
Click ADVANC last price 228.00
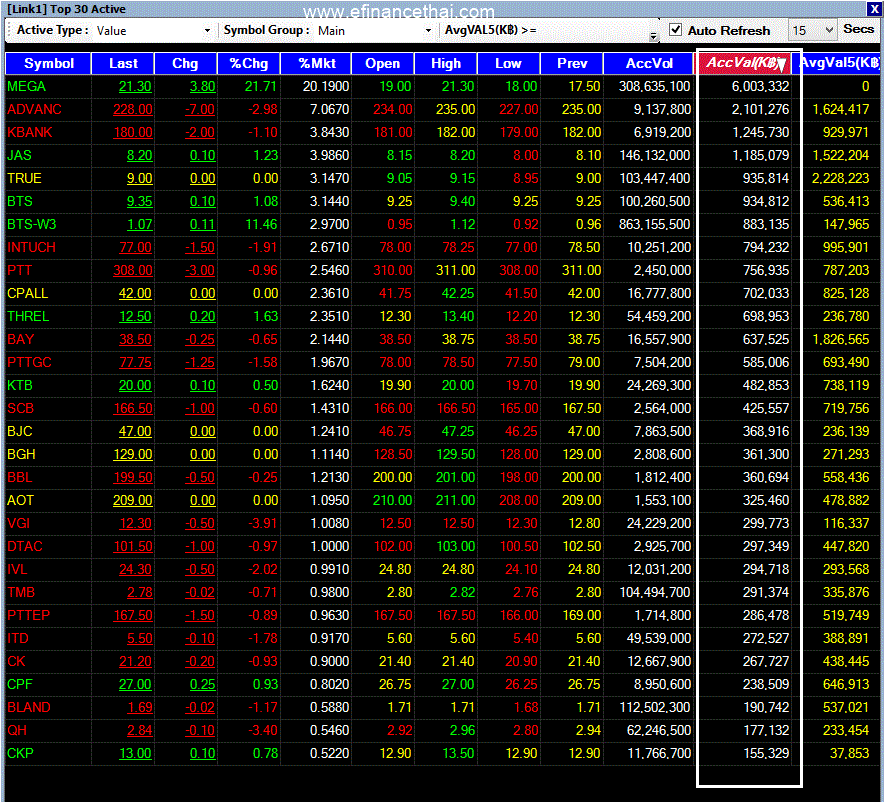(132, 109)
